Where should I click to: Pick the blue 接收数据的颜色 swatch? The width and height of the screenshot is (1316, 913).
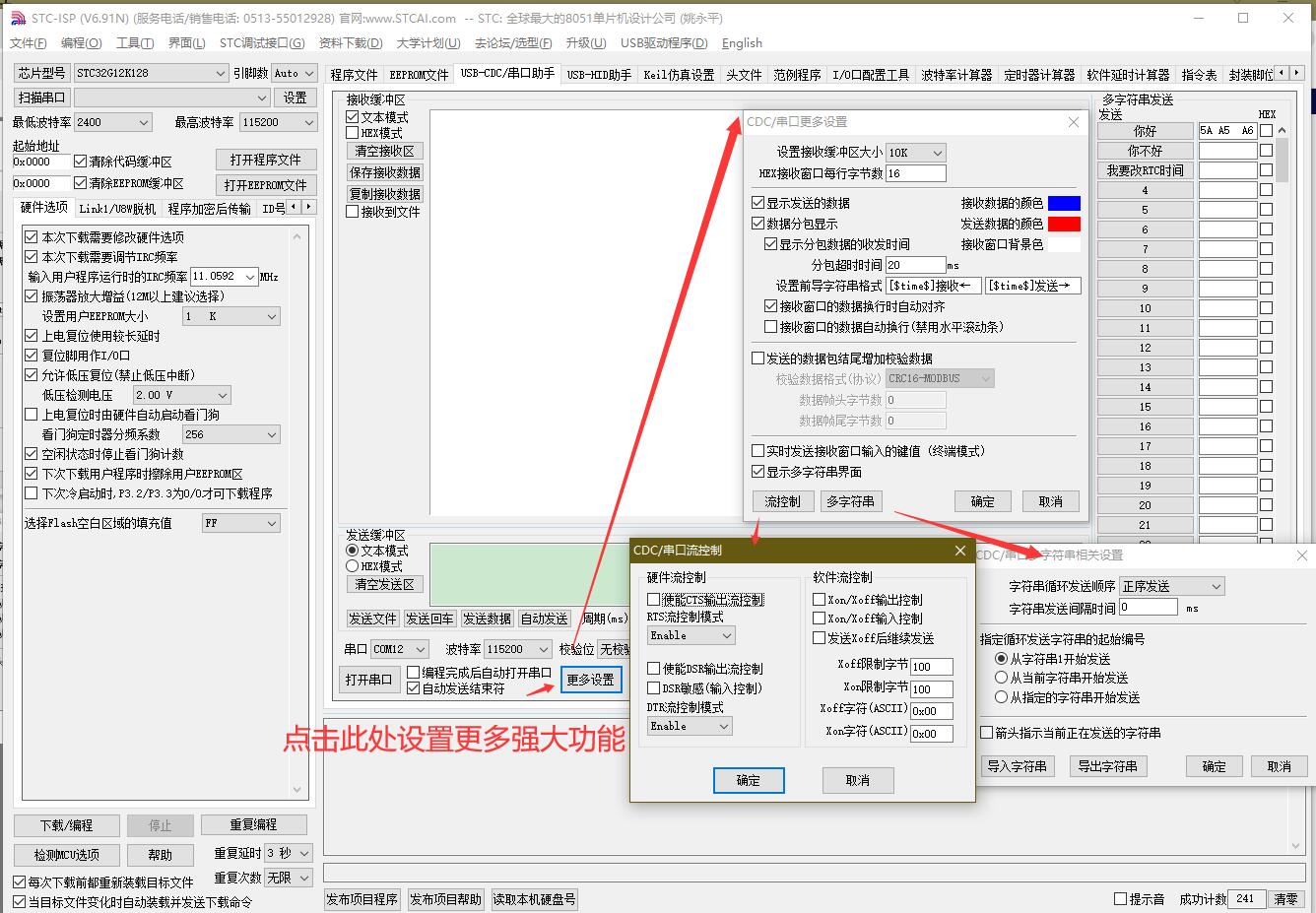click(1064, 203)
